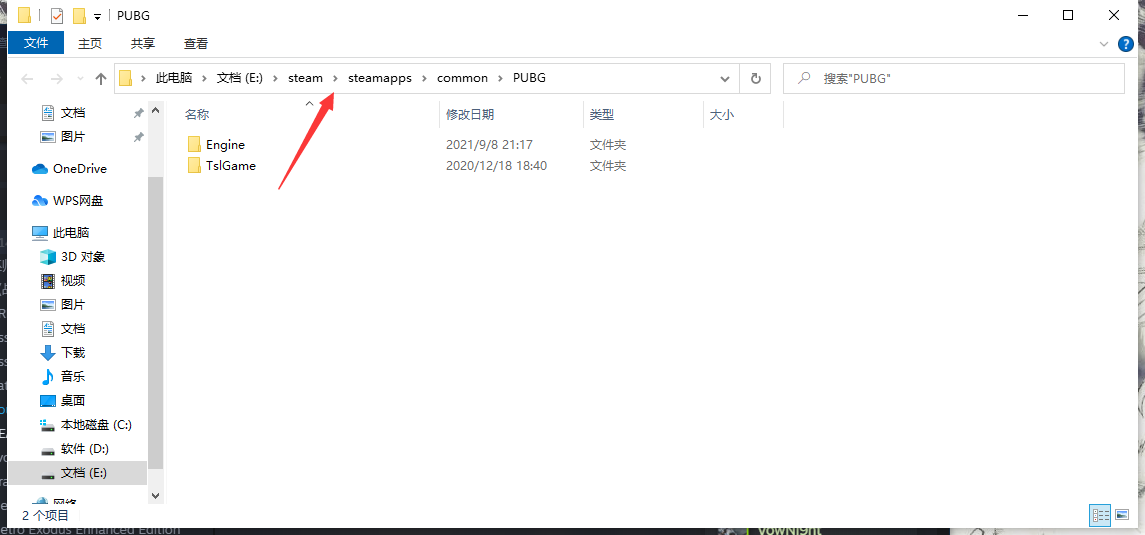
Task: Click steamapps breadcrumb in address bar
Action: coord(380,78)
